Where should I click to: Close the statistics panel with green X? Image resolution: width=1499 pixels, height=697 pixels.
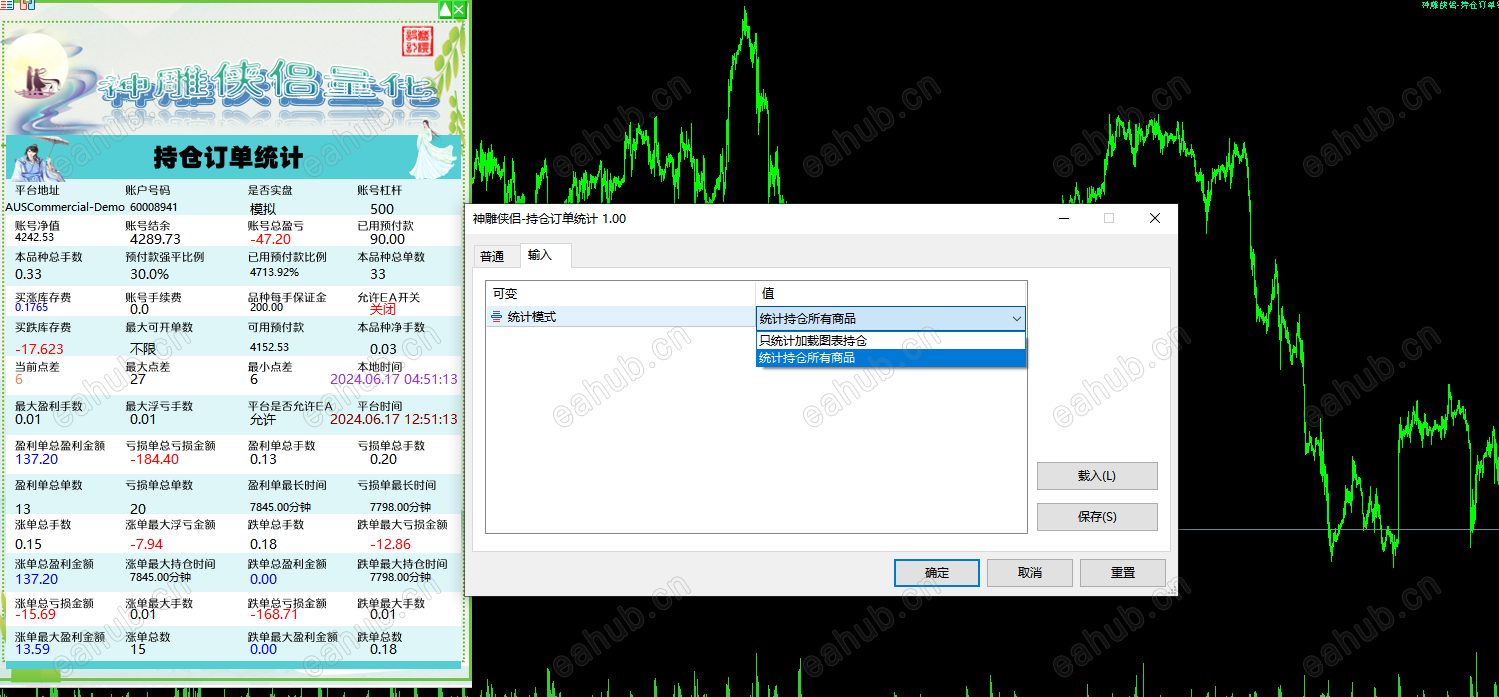[x=459, y=9]
